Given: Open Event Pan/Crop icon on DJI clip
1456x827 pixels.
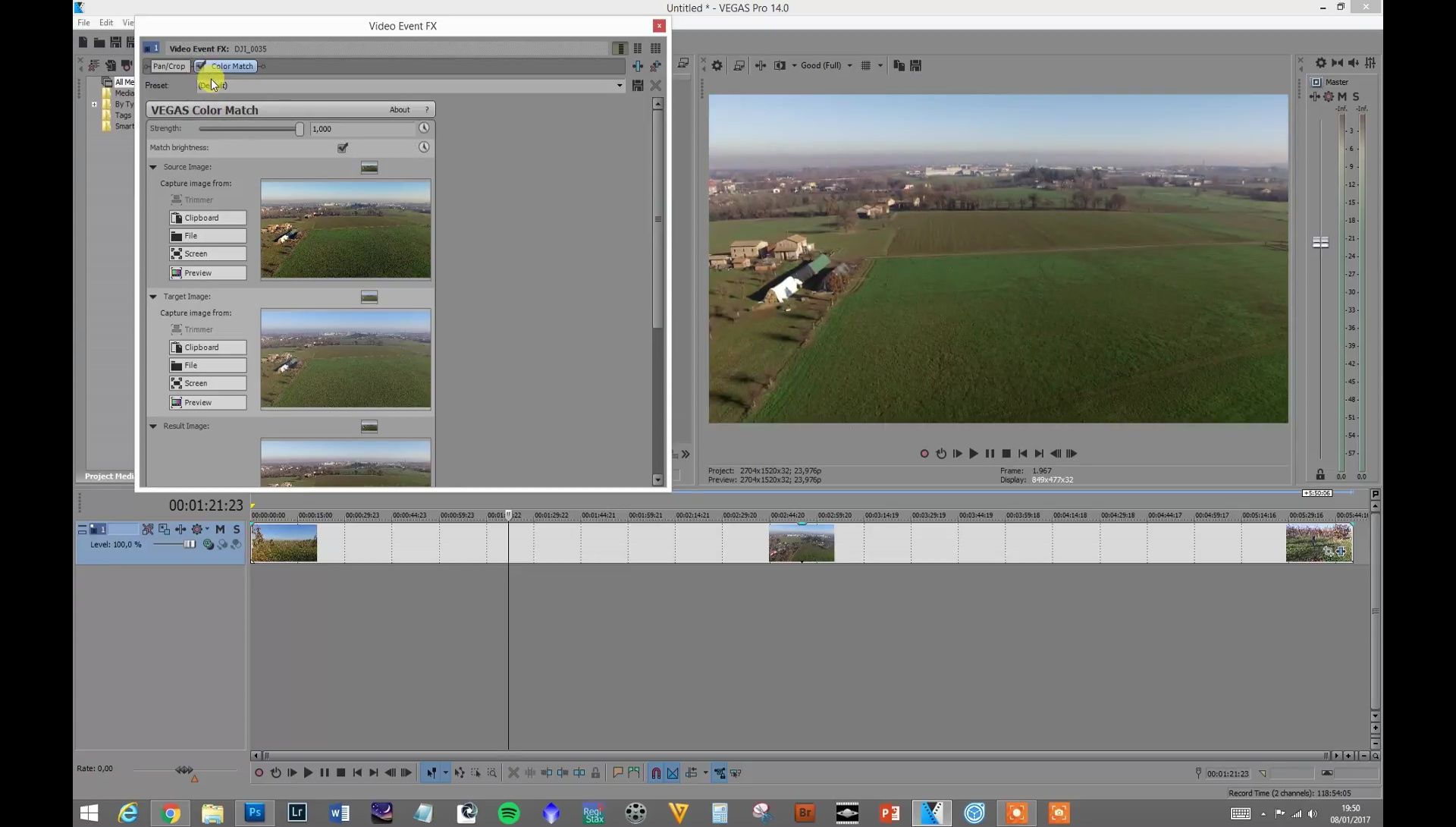Looking at the screenshot, I should pyautogui.click(x=1328, y=552).
